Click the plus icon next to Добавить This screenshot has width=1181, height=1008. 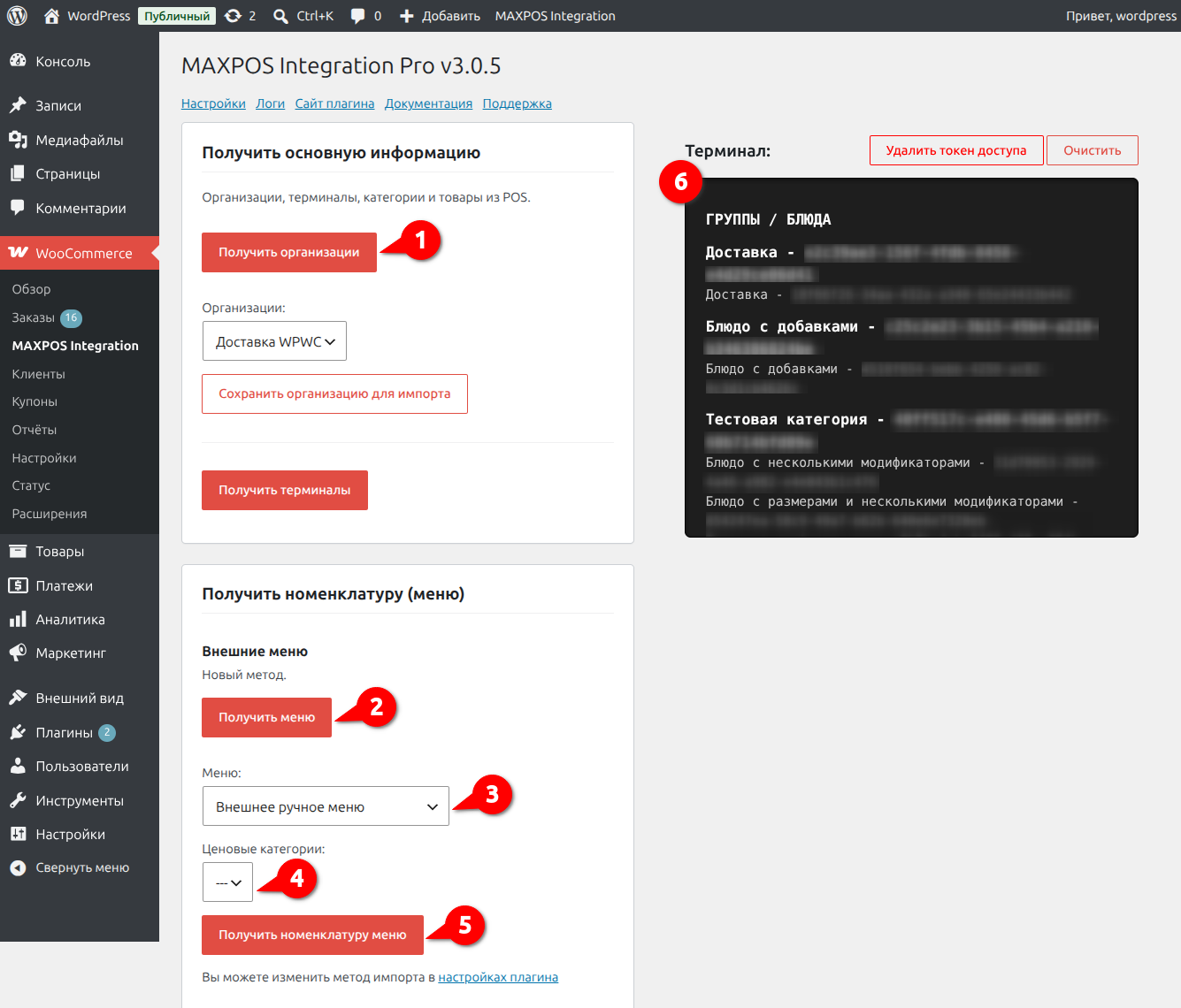tap(407, 16)
